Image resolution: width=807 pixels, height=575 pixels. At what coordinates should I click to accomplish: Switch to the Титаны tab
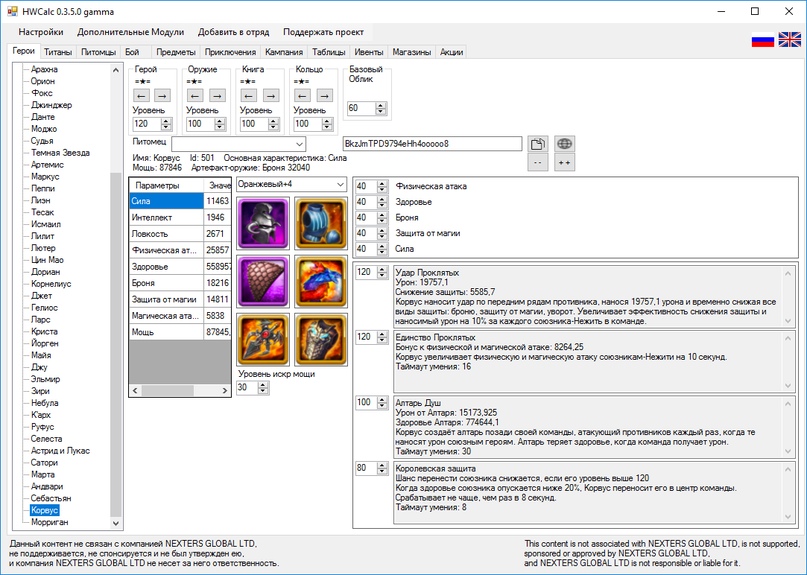coord(58,52)
